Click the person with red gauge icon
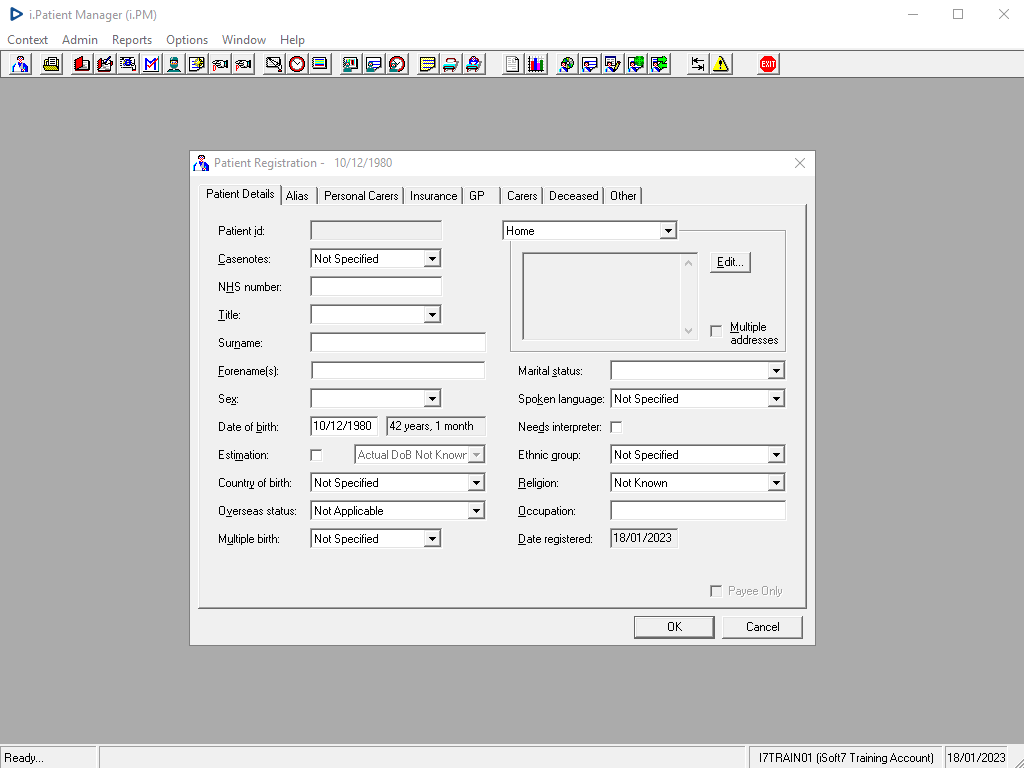The width and height of the screenshot is (1024, 768). pyautogui.click(x=397, y=64)
